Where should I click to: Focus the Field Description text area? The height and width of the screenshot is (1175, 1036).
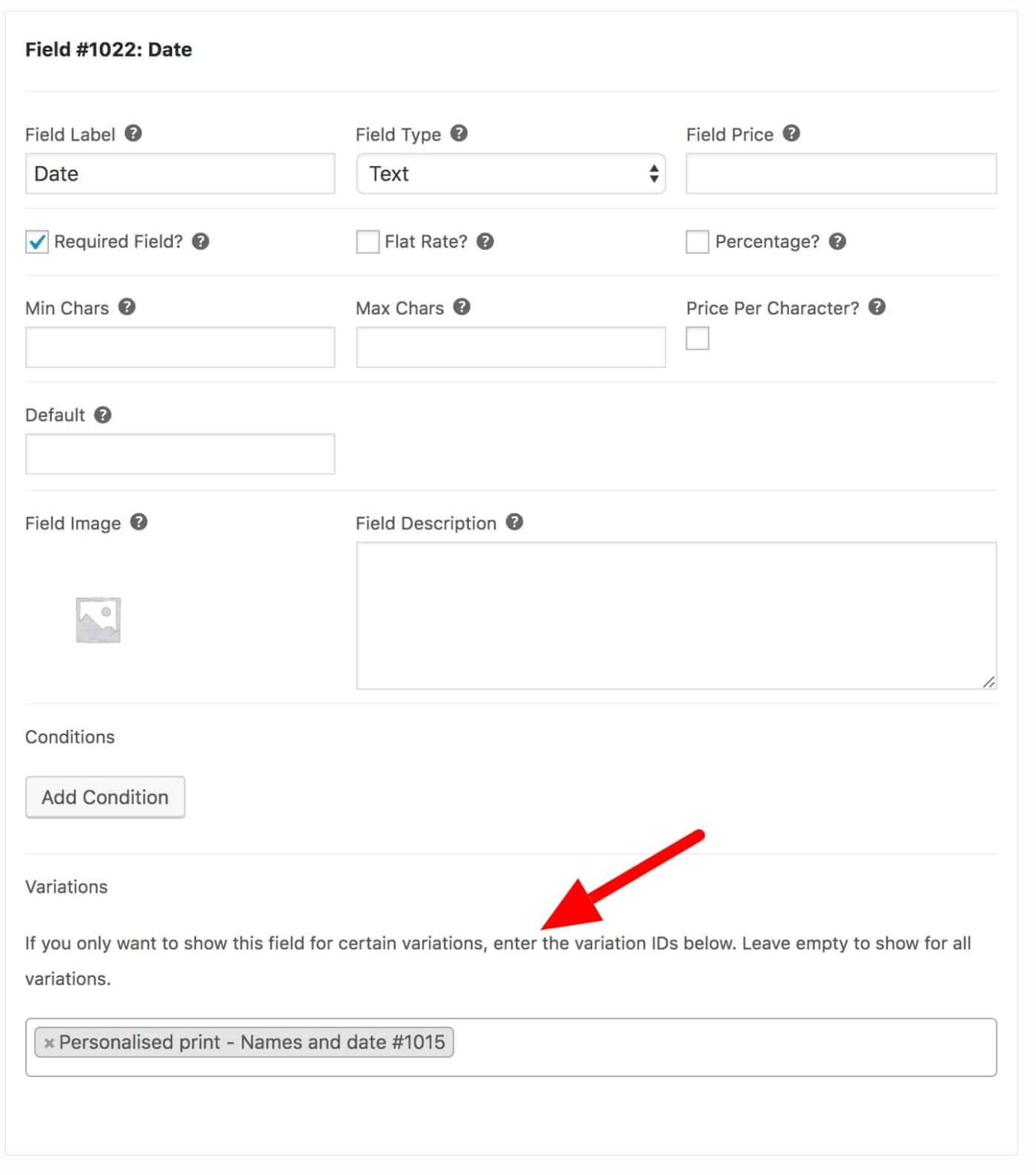[676, 616]
